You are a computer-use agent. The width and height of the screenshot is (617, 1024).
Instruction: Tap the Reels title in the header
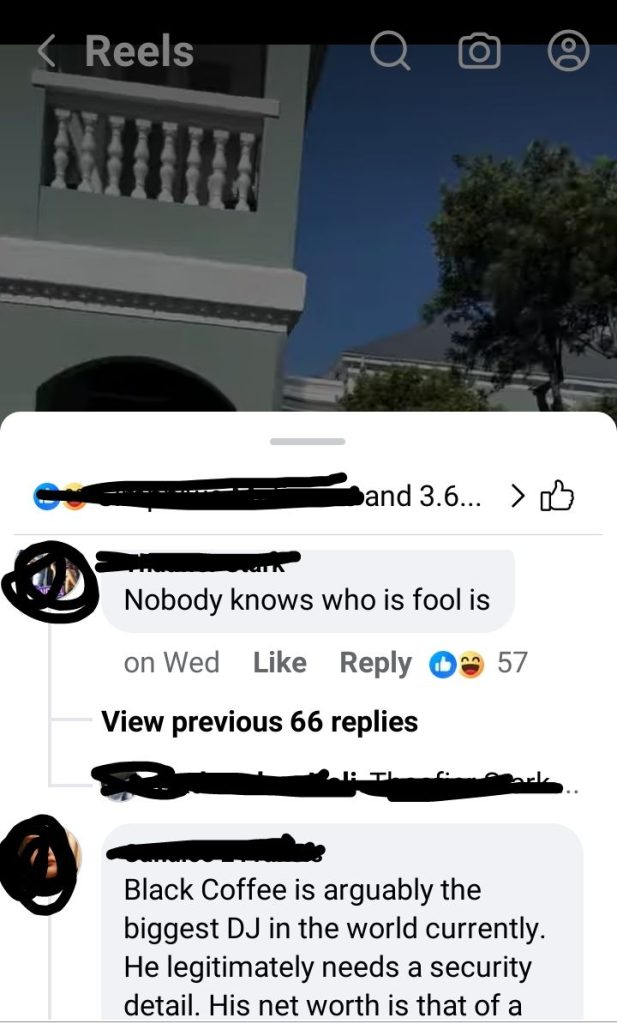(139, 51)
